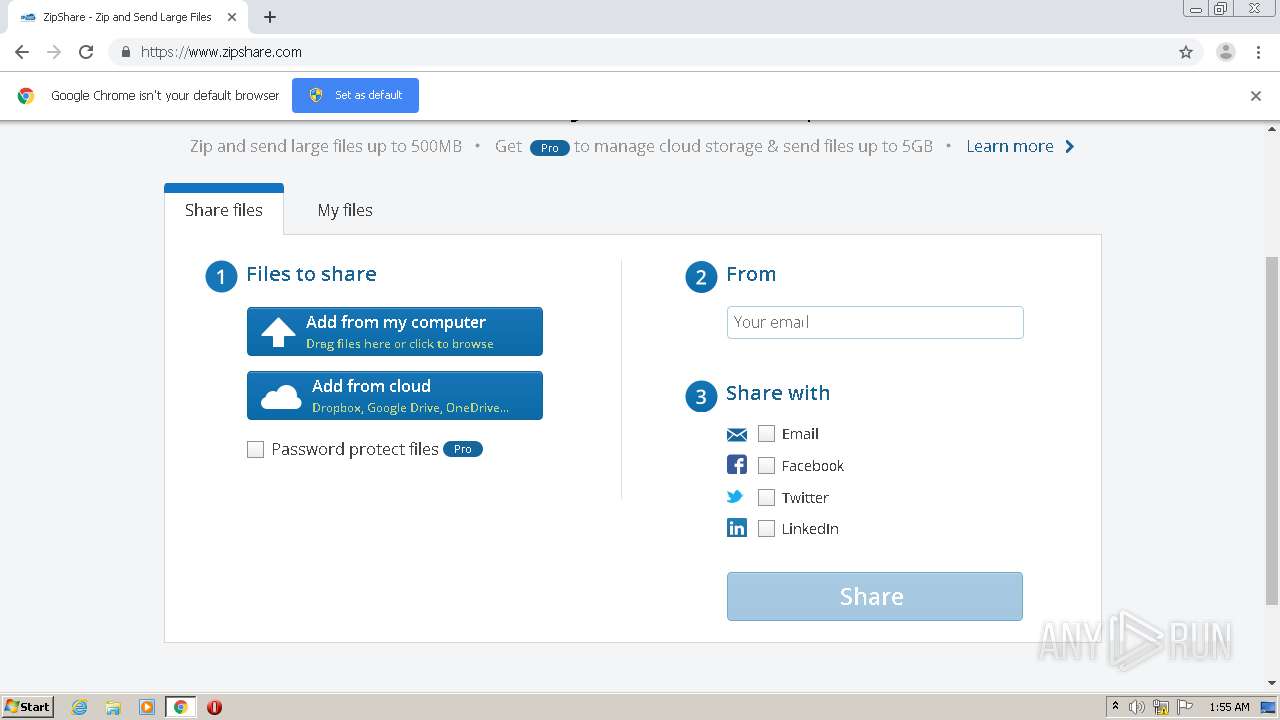Click the LinkedIn logo icon
Viewport: 1280px width, 720px height.
pyautogui.click(x=737, y=528)
